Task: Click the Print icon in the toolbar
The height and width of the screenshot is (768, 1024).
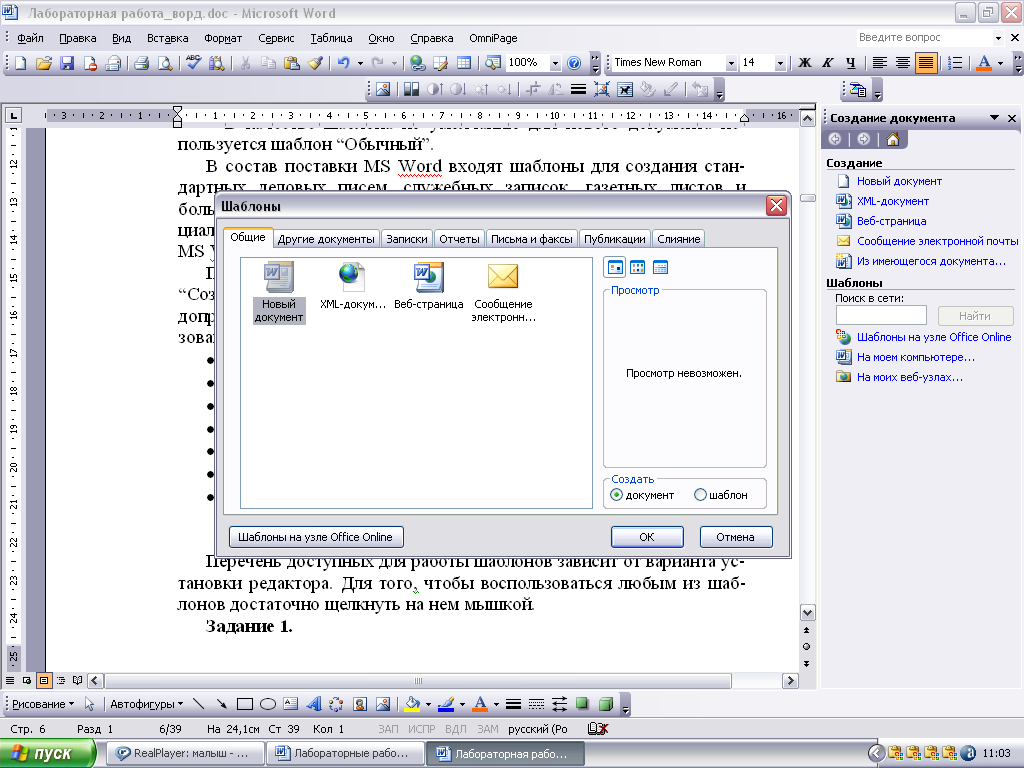Action: (141, 63)
